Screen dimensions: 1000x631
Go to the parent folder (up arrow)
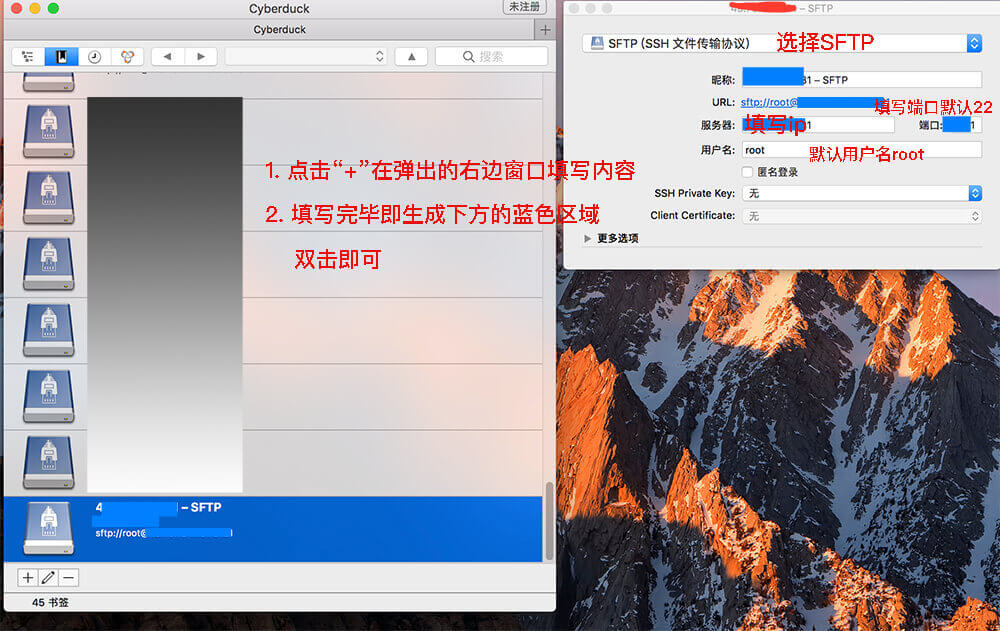(411, 57)
